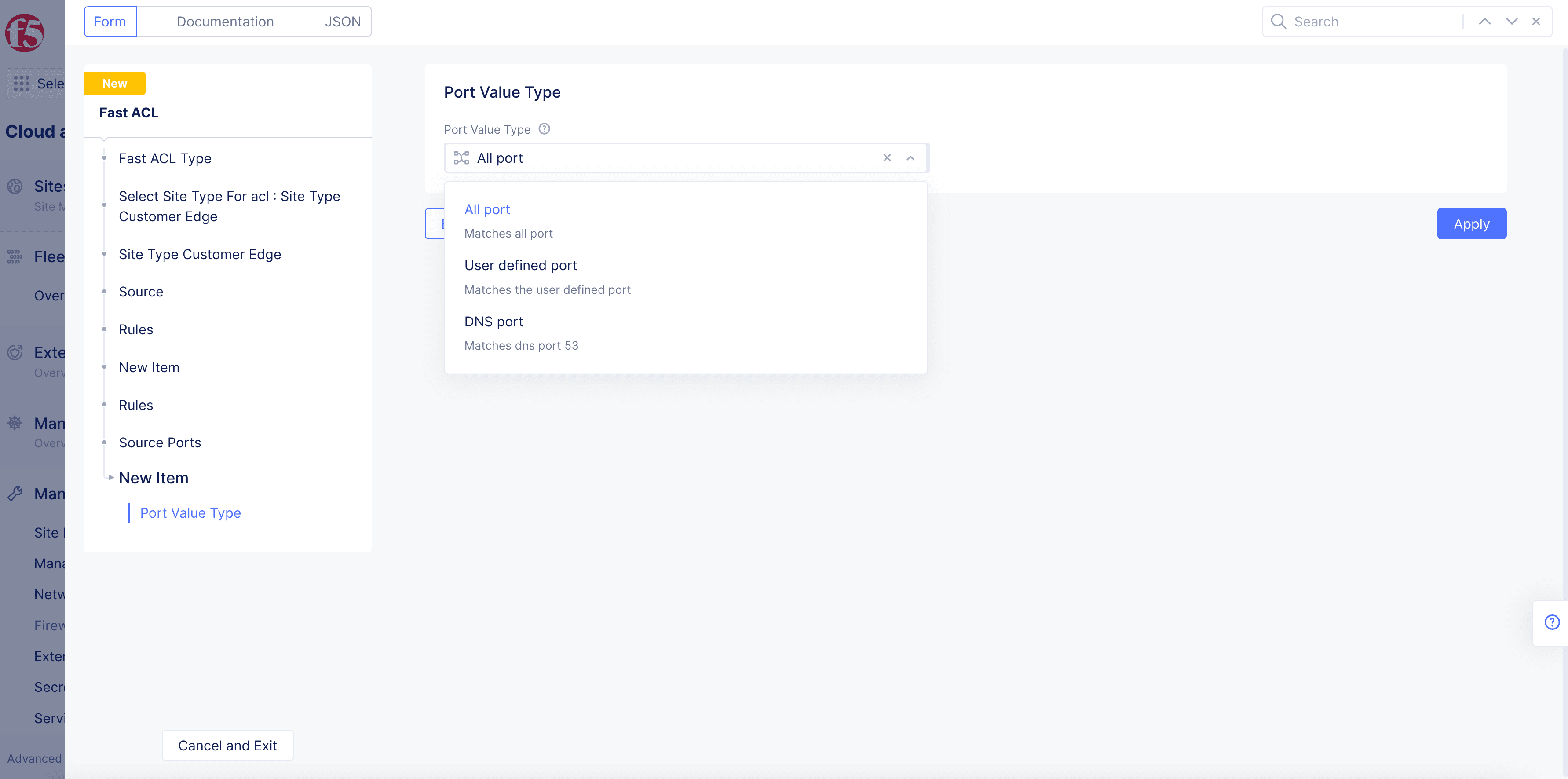Screen dimensions: 1568x779
Task: Jump to next search result arrow
Action: click(x=1511, y=22)
